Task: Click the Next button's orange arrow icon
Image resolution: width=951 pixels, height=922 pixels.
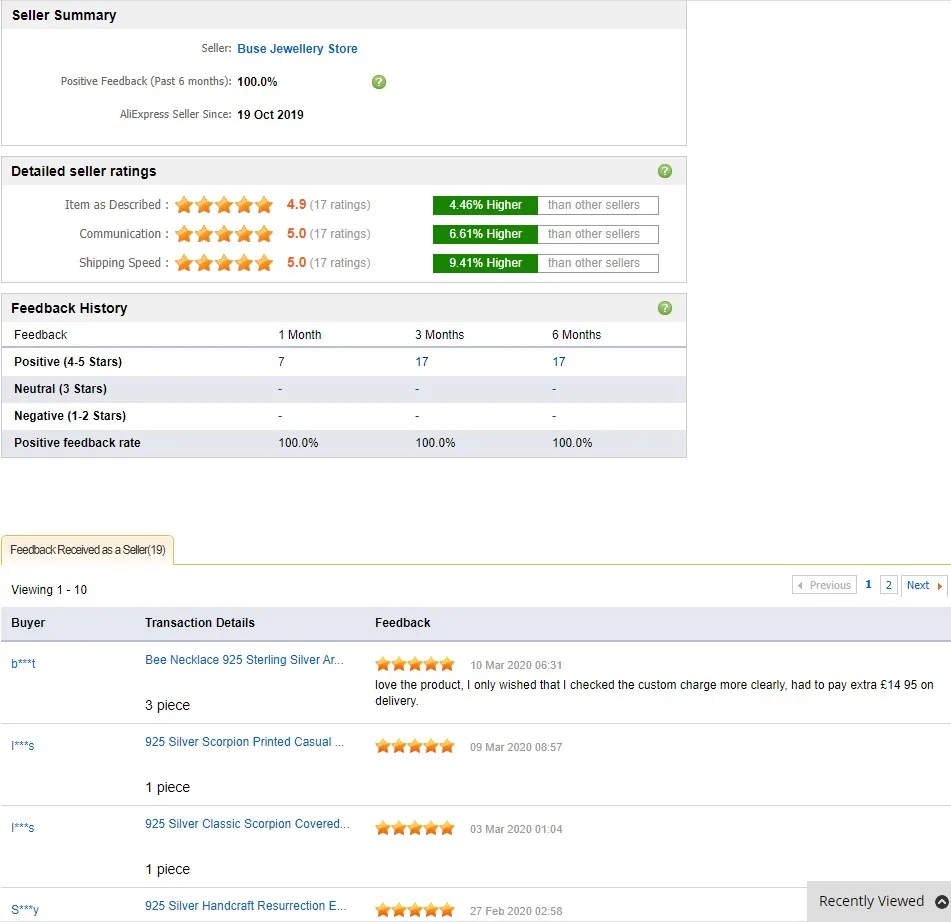Action: [x=939, y=586]
